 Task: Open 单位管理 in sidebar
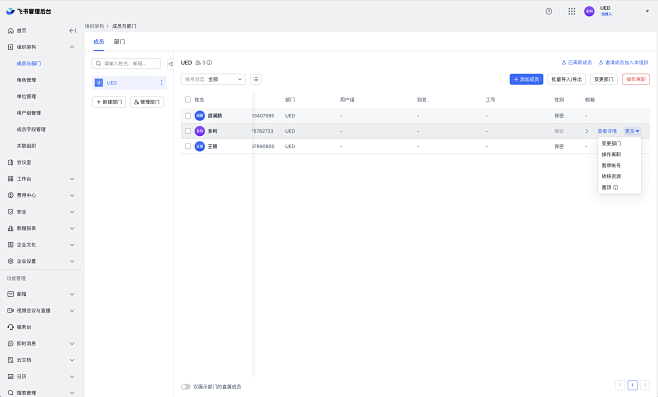[x=26, y=97]
